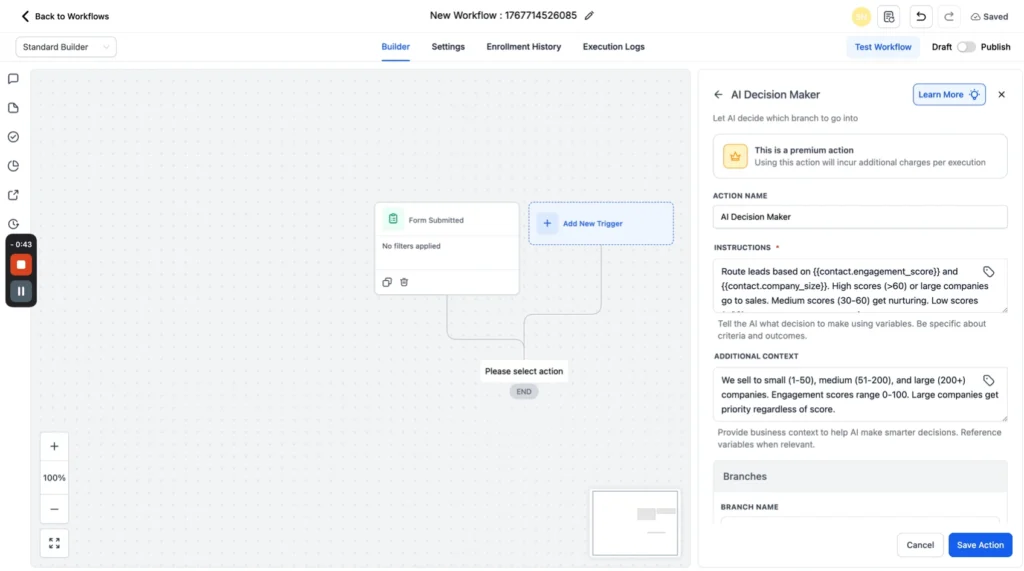Click the yellow user avatar
Viewport: 1024px width, 571px height.
pos(861,17)
